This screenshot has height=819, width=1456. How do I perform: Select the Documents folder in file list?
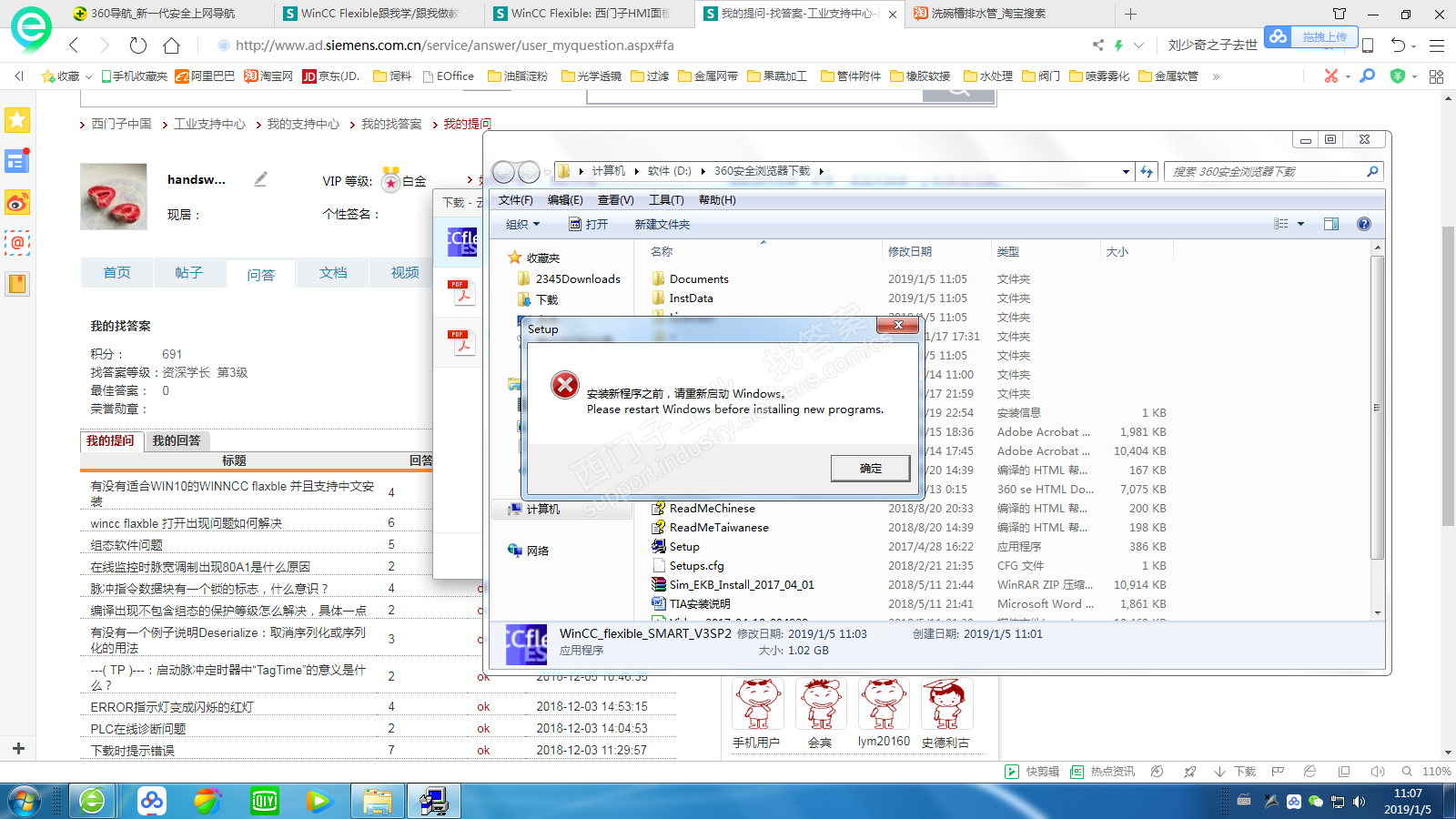[690, 279]
